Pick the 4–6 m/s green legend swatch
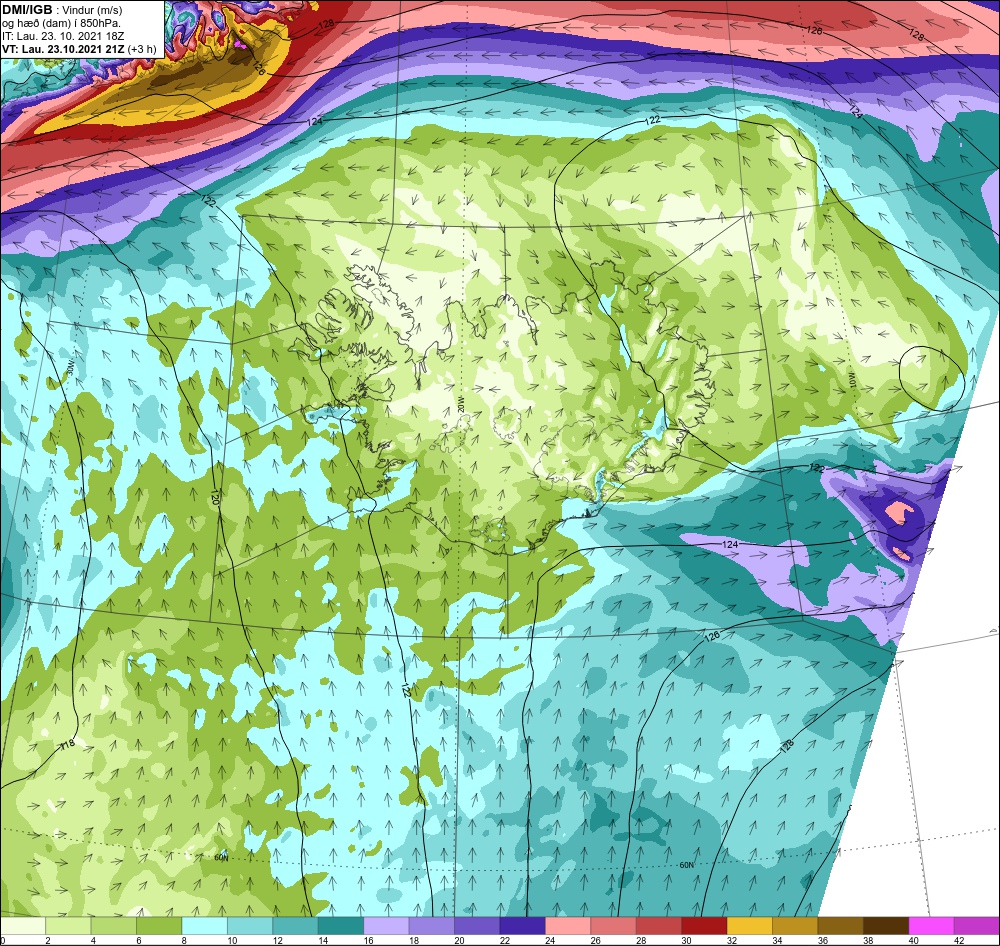1000x946 pixels. 114,926
